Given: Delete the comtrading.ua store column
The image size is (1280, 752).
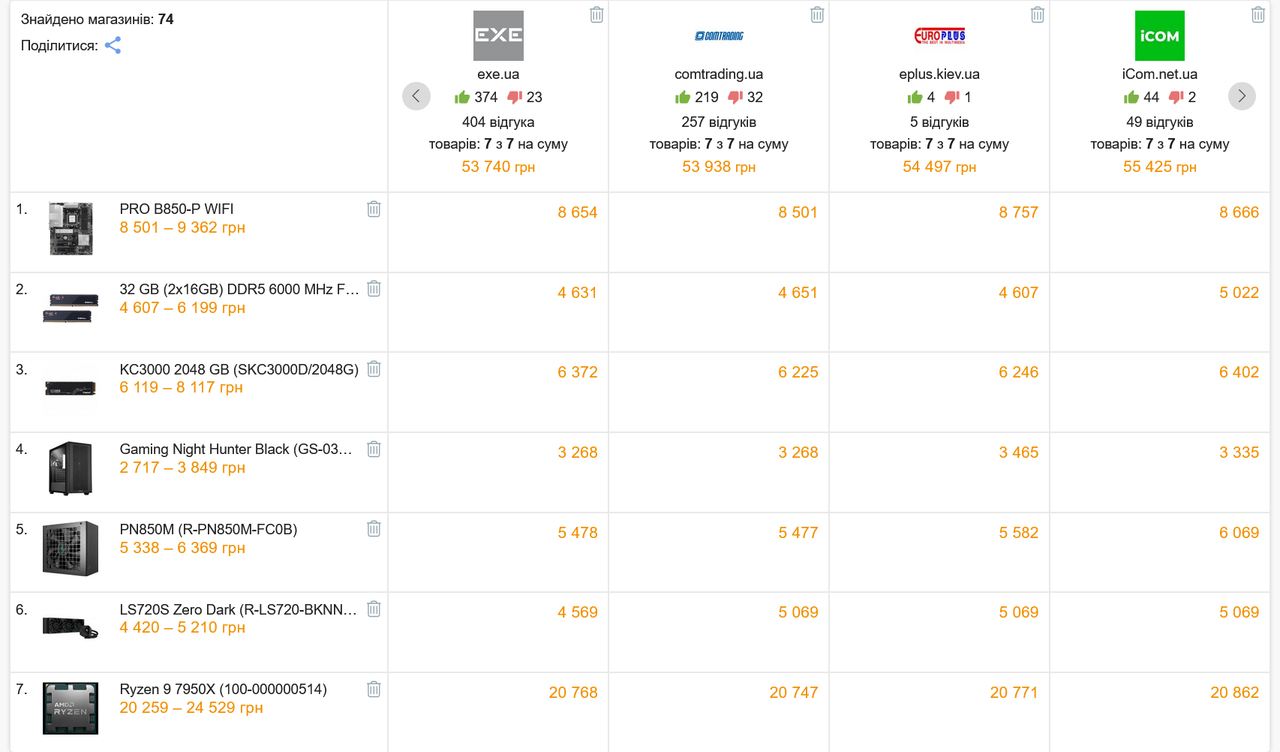Looking at the screenshot, I should pyautogui.click(x=817, y=15).
